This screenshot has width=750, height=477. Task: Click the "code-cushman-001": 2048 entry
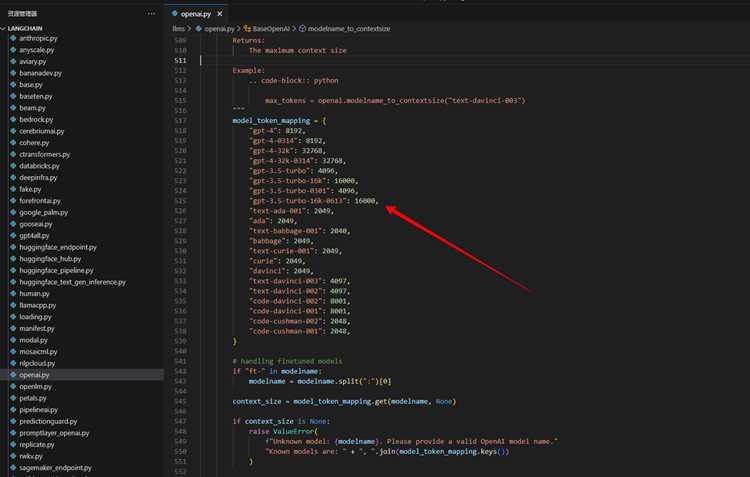click(299, 331)
